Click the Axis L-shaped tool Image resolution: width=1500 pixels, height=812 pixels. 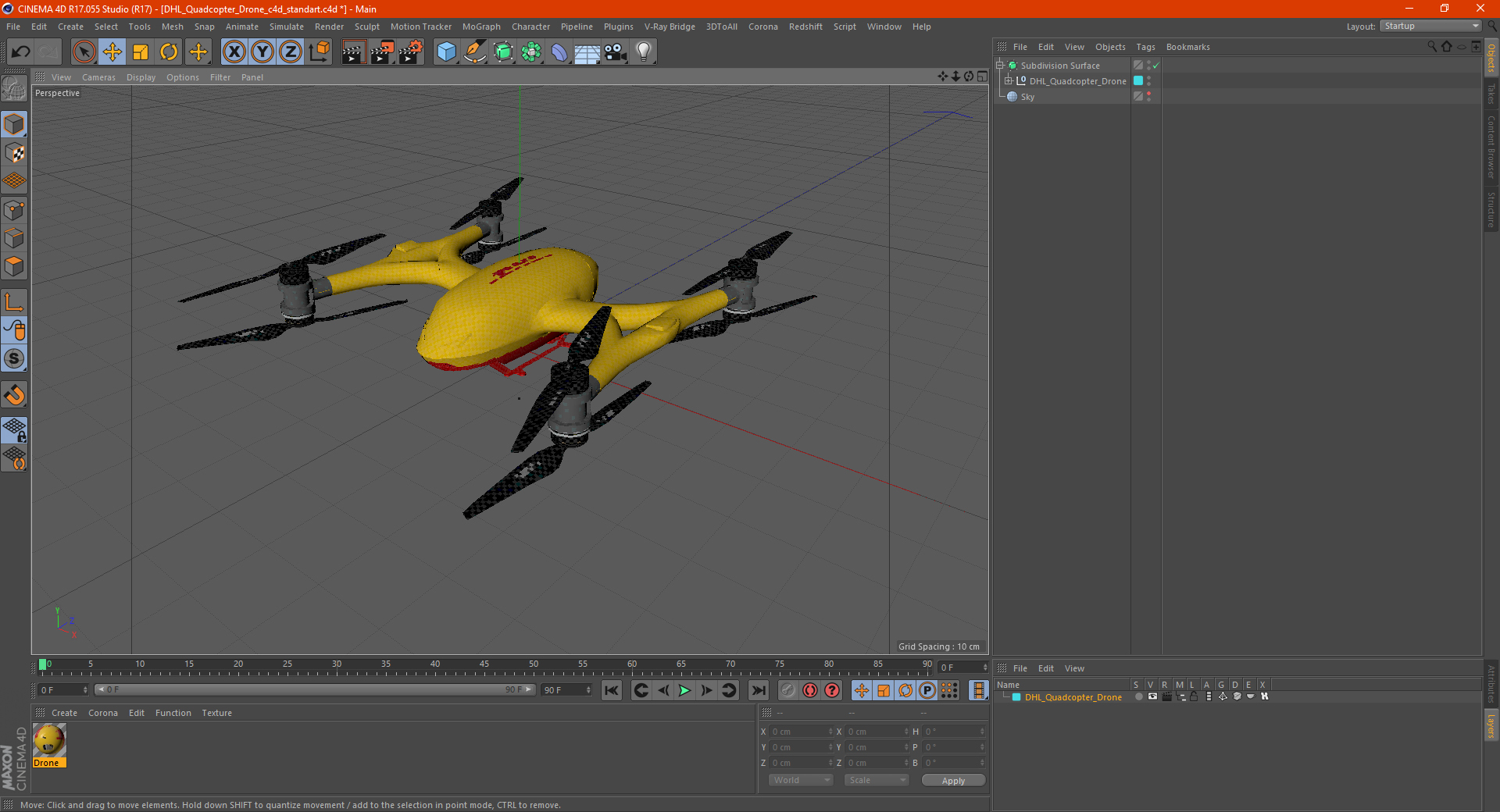pos(14,302)
